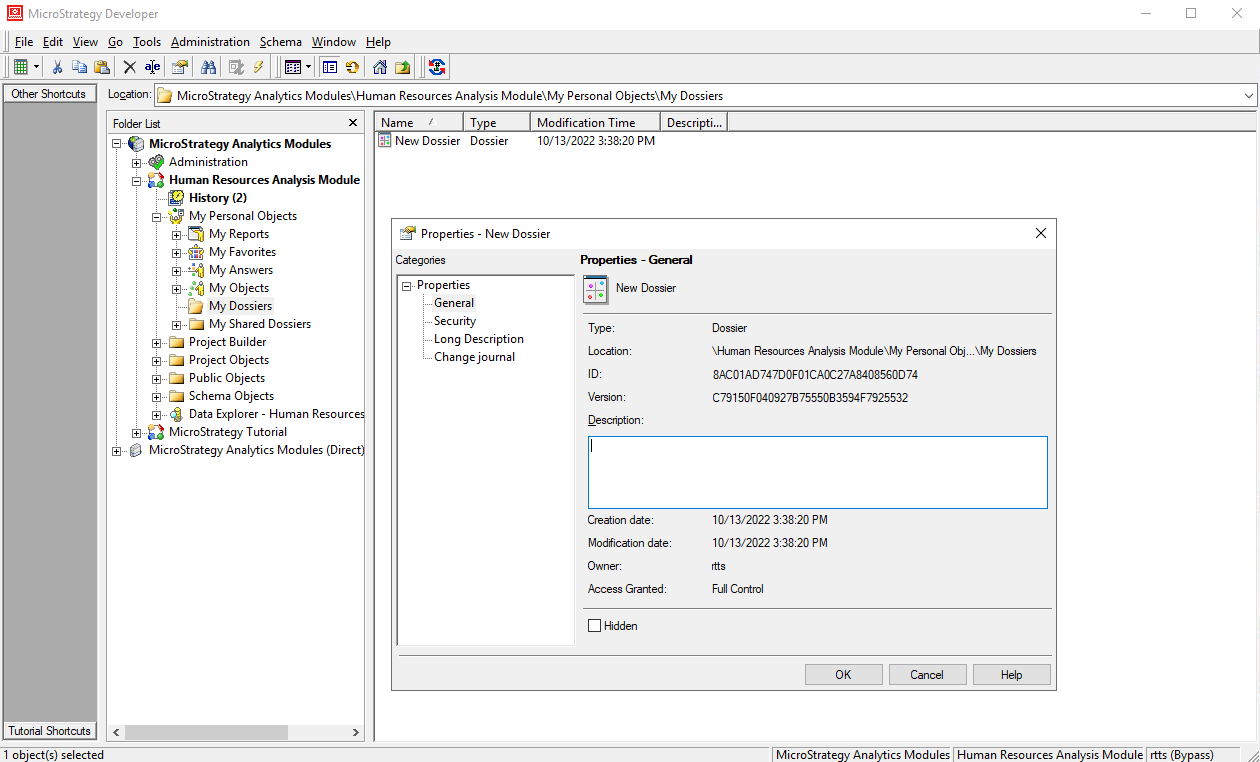The image size is (1260, 762).
Task: Click the My Answers icon in tree
Action: tap(196, 270)
